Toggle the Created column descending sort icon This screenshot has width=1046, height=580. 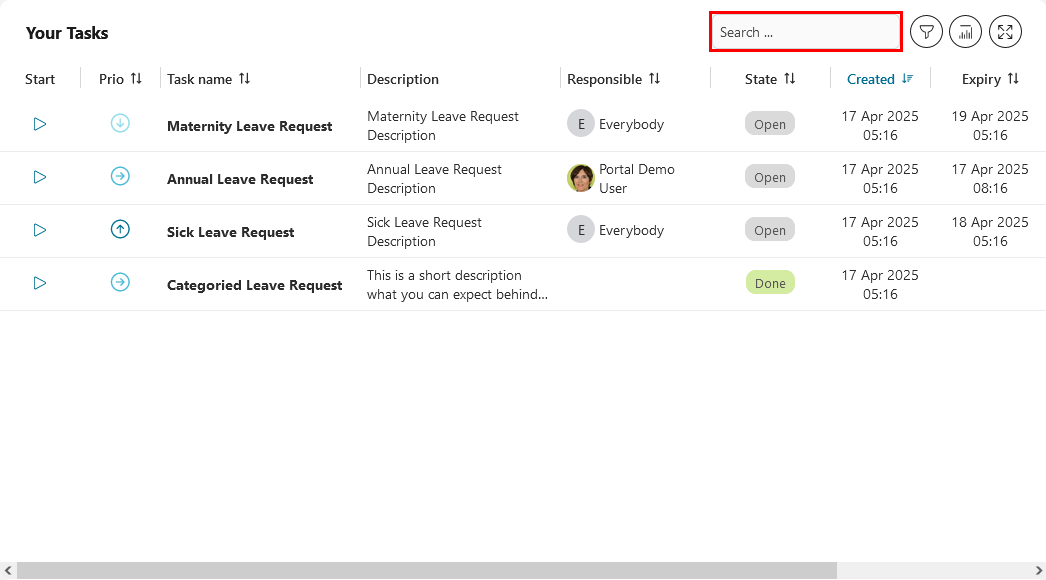click(x=907, y=79)
